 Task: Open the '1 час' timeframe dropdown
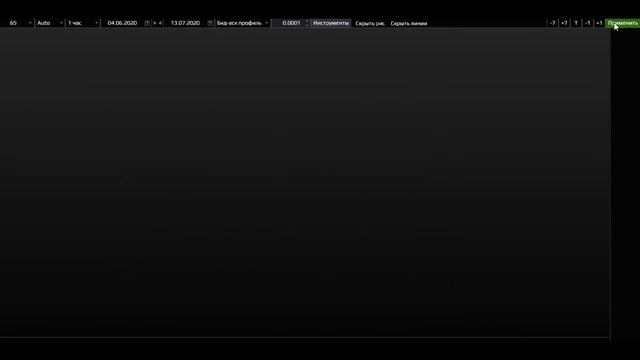click(x=83, y=23)
